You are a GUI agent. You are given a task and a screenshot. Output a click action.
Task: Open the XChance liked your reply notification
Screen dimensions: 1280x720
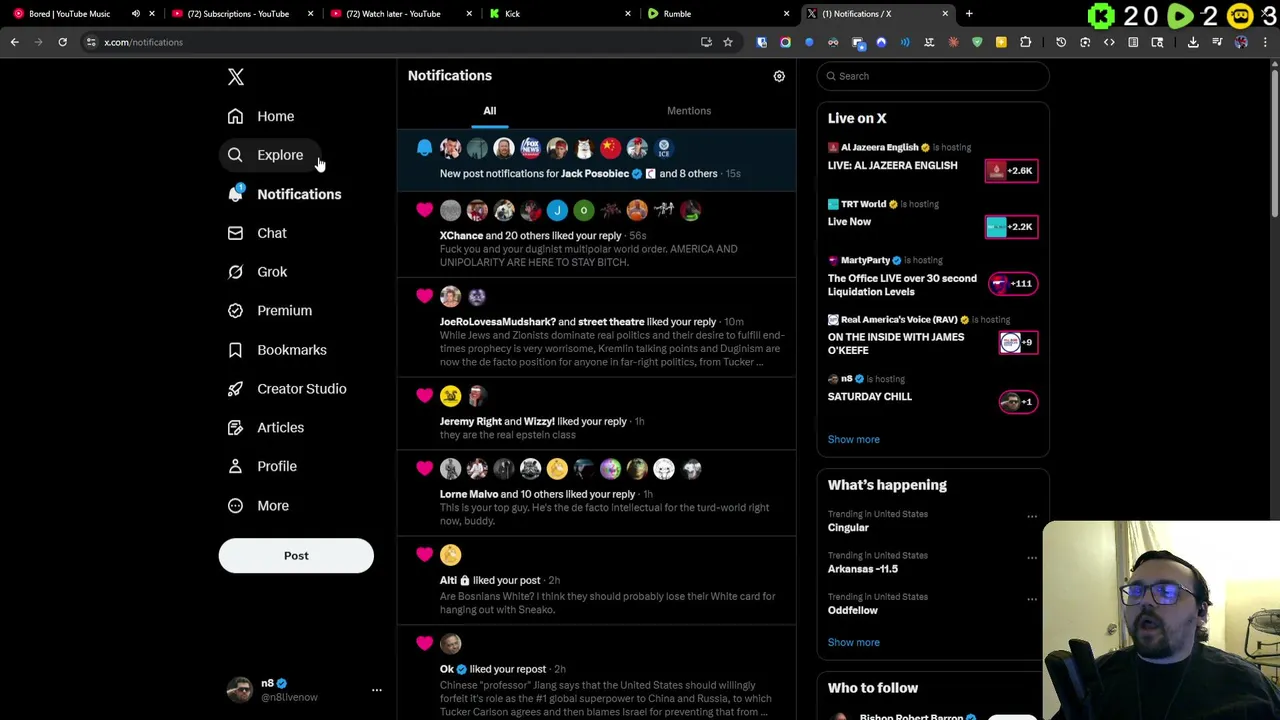click(597, 235)
